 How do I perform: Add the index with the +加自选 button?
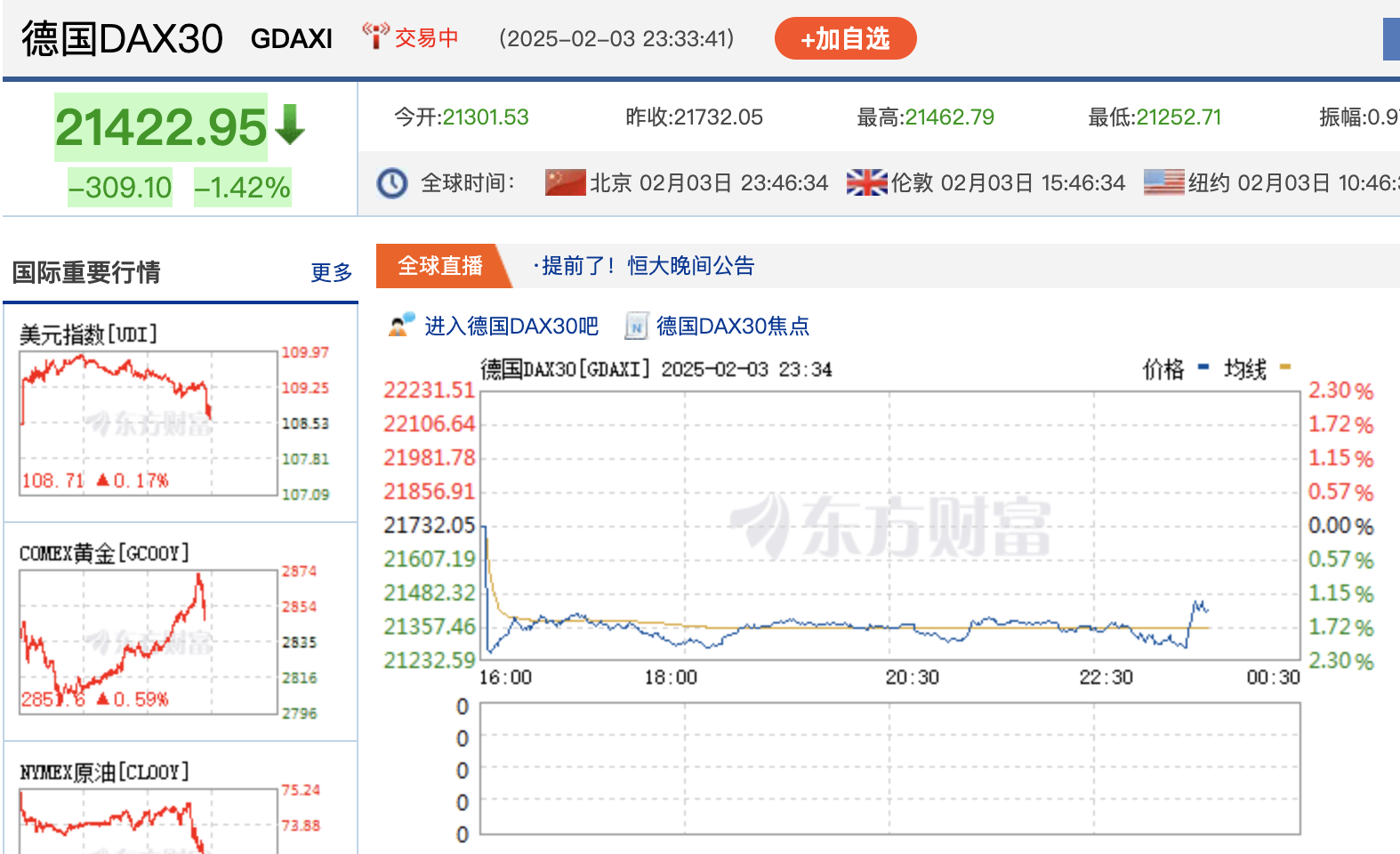(x=845, y=39)
